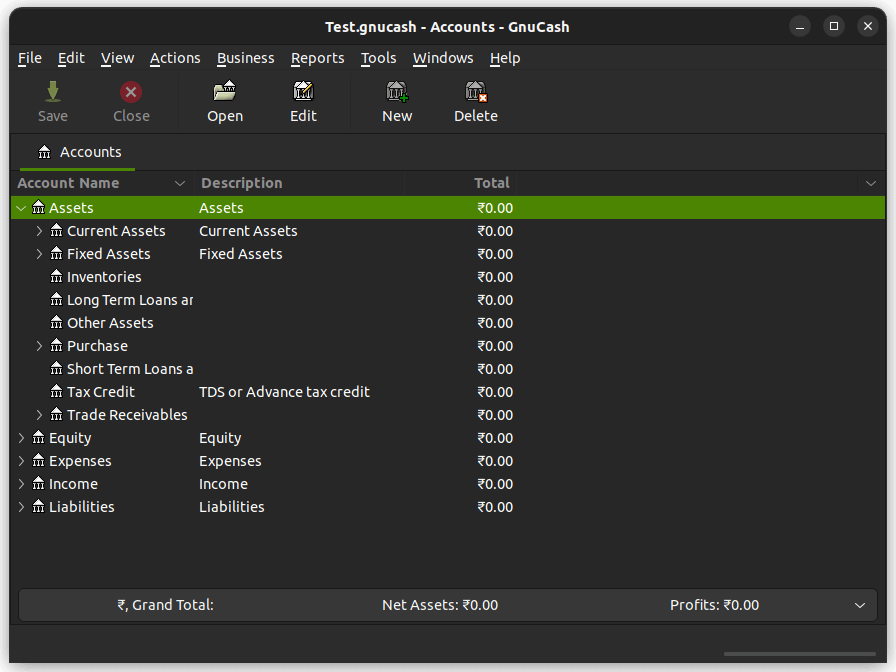
Task: Expand the Equity account
Action: [21, 437]
